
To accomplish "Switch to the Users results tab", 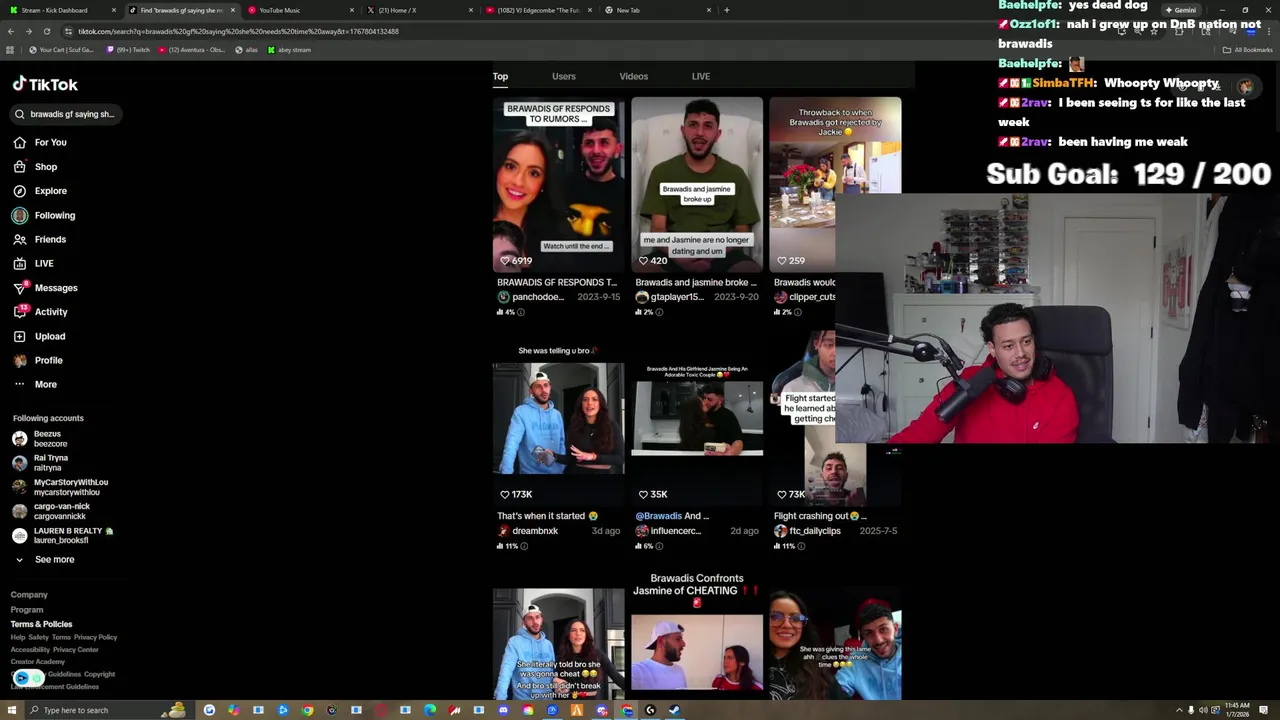I will click(x=564, y=76).
